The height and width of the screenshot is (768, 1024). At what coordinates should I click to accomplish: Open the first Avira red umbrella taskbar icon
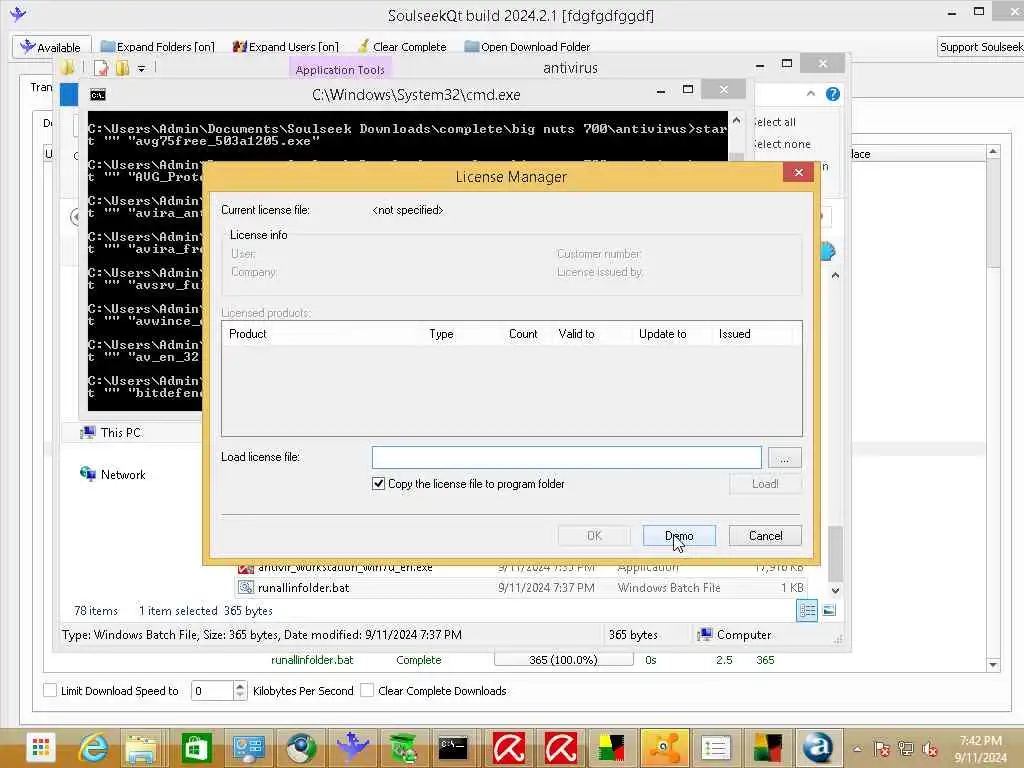tap(509, 748)
